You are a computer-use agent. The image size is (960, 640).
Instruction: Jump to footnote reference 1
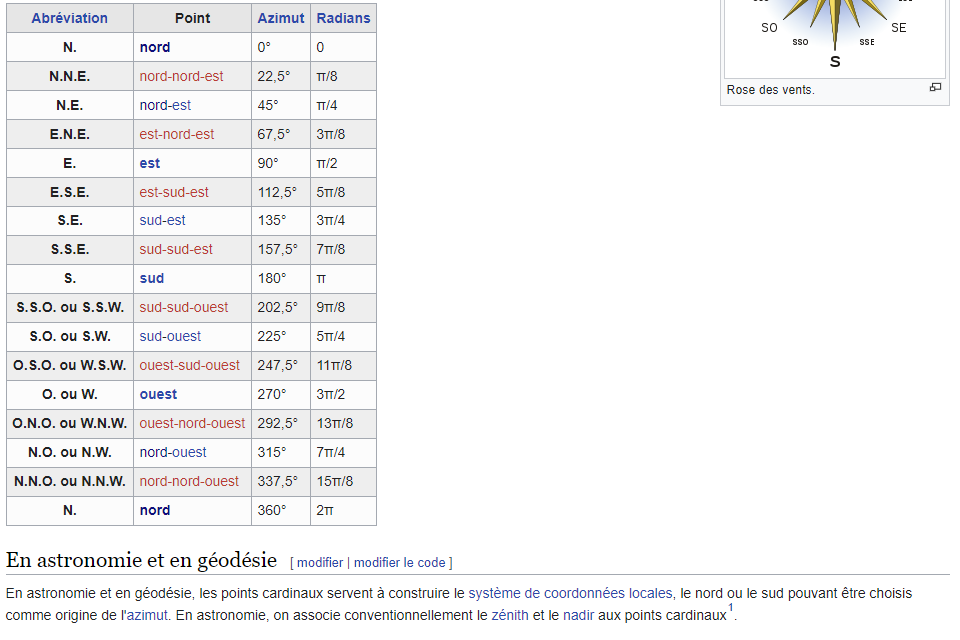coord(730,608)
